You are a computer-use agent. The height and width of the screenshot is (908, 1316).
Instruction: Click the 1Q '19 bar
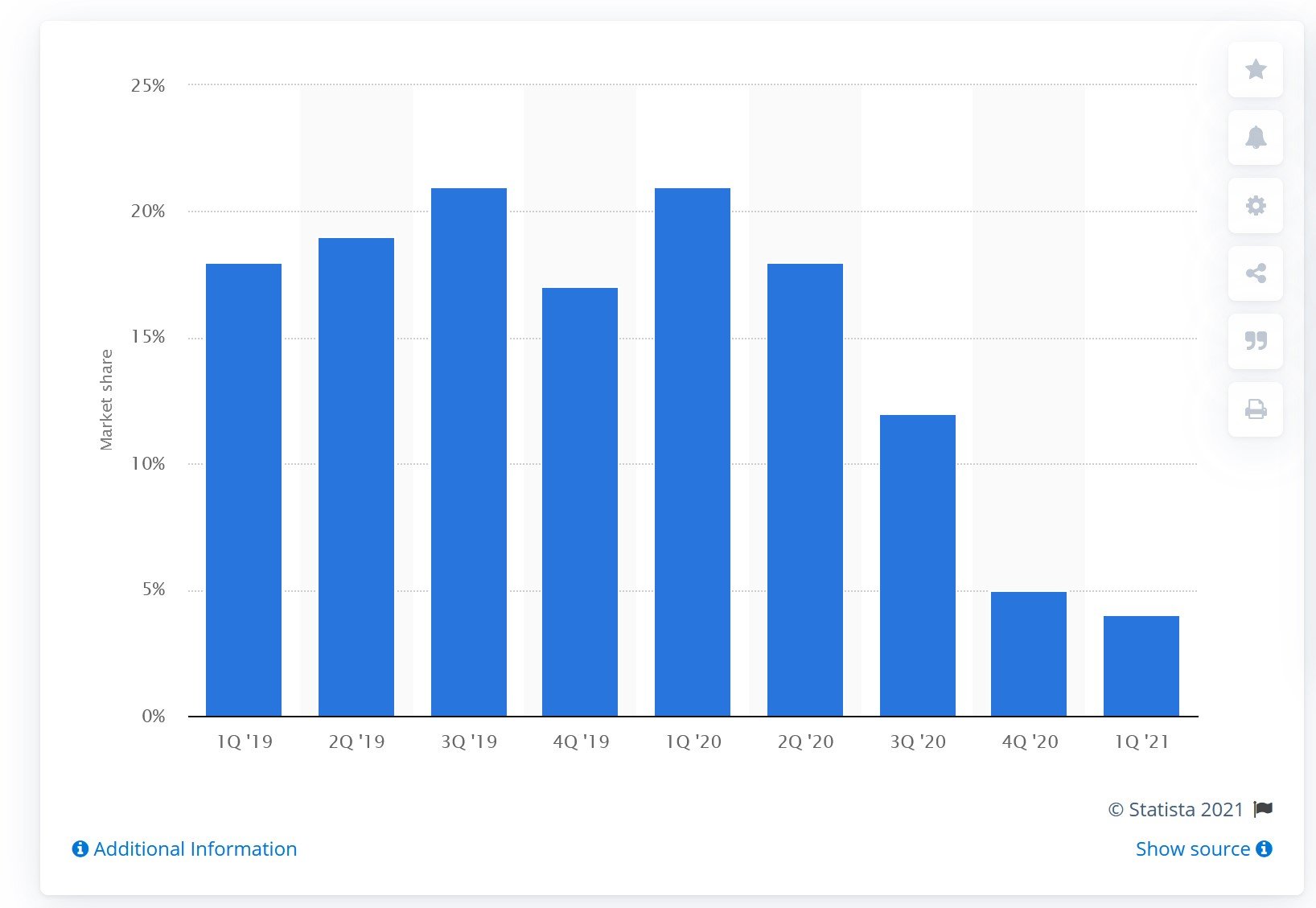(x=244, y=490)
